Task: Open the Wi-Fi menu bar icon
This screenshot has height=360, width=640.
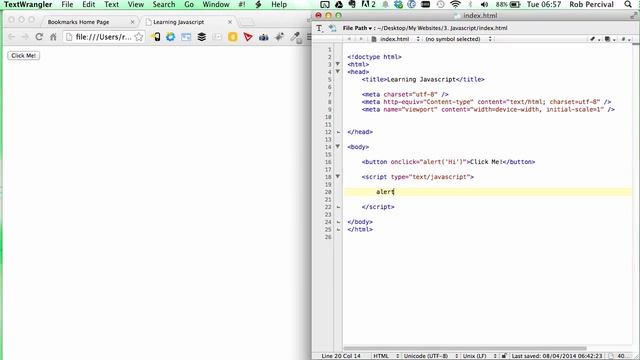Action: tap(455, 4)
